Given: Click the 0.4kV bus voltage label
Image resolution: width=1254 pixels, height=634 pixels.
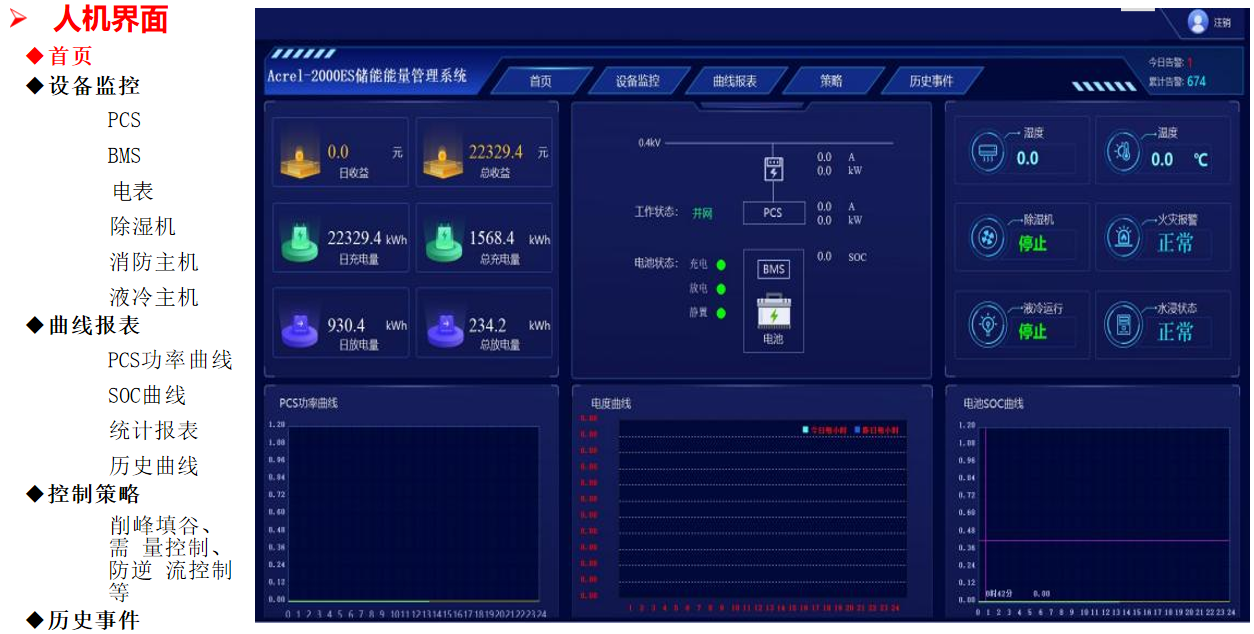Looking at the screenshot, I should [649, 142].
